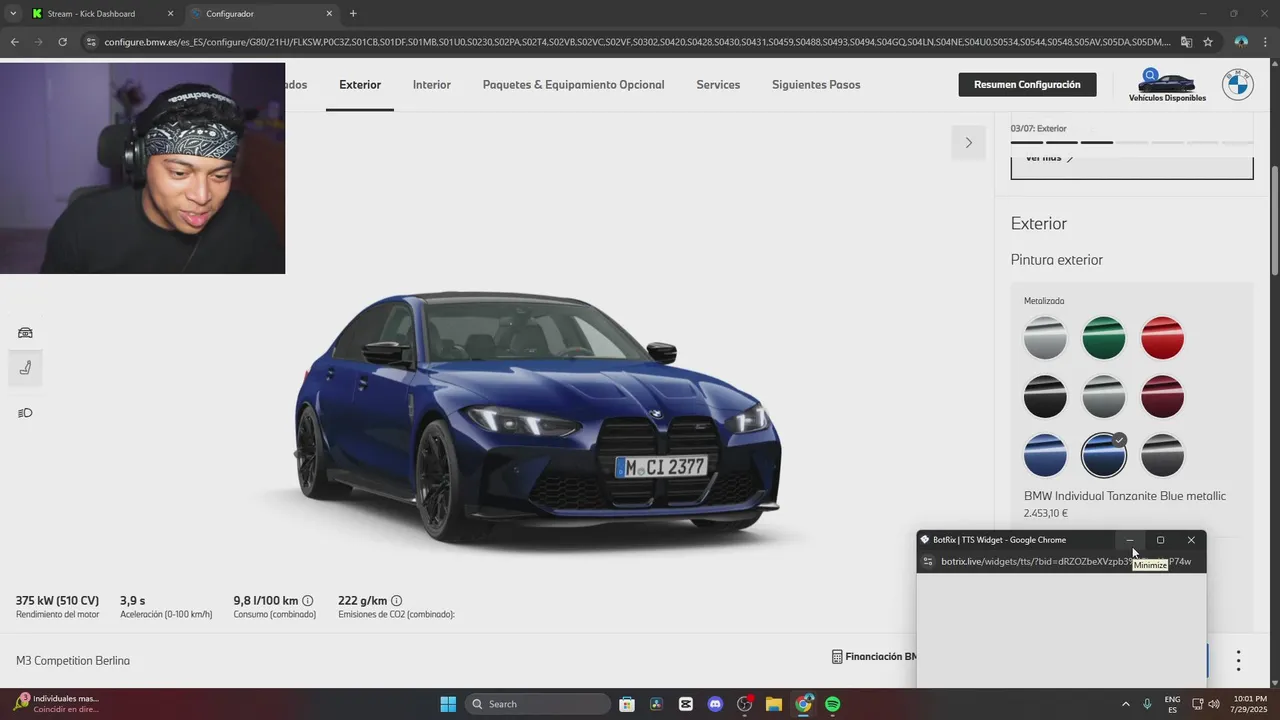Click the BMW logo
This screenshot has height=720, width=1280.
1238,85
